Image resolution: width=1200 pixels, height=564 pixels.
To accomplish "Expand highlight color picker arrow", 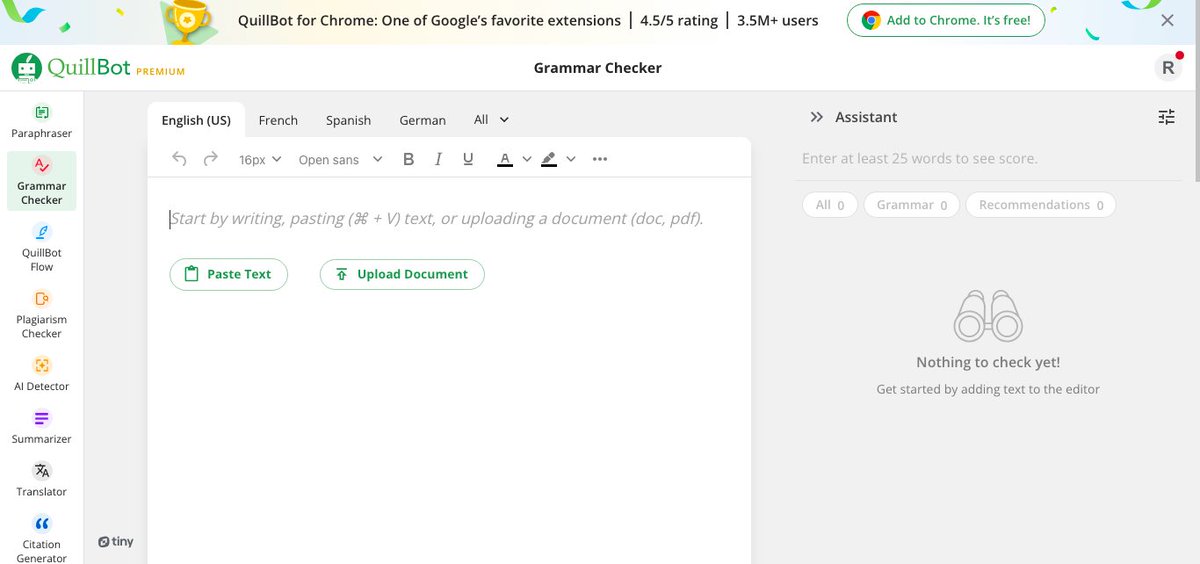I will pos(571,159).
